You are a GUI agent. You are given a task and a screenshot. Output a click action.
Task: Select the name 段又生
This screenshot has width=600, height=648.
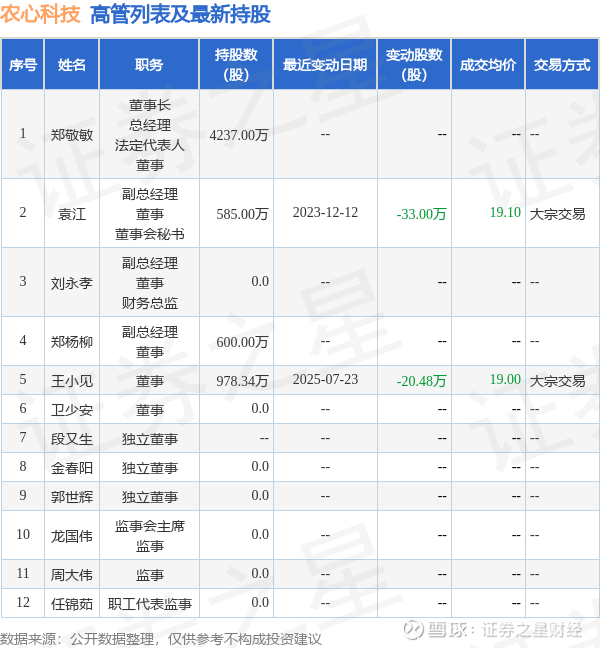72,439
